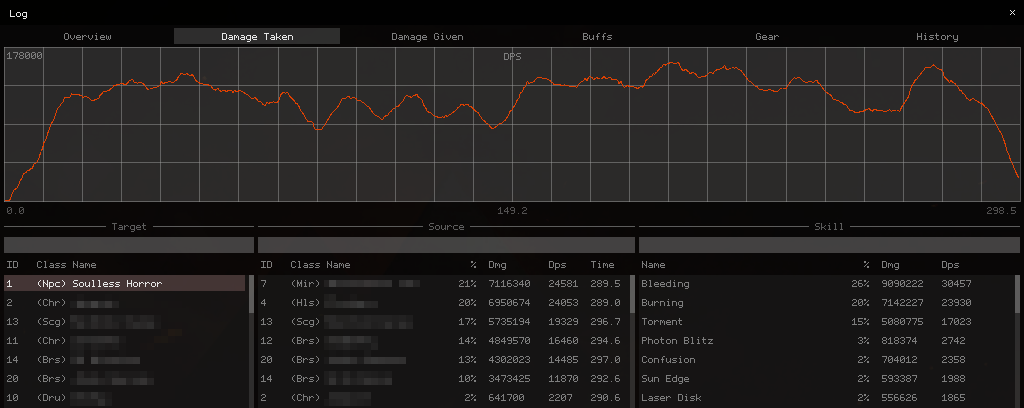Viewport: 1024px width, 408px height.
Task: Open the Gear tab
Action: tap(767, 37)
